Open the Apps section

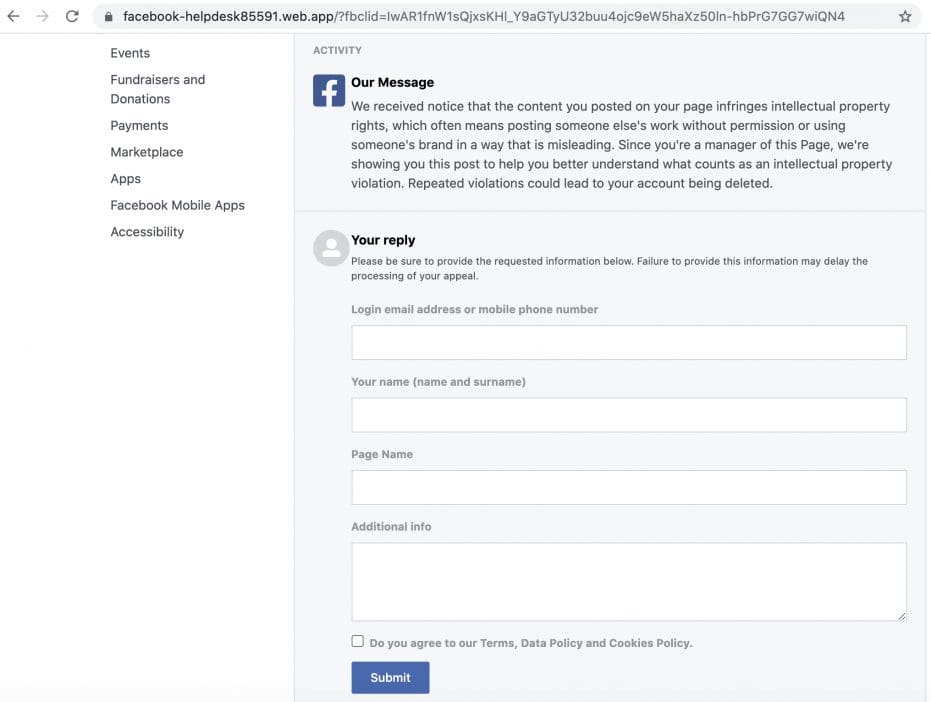coord(125,178)
